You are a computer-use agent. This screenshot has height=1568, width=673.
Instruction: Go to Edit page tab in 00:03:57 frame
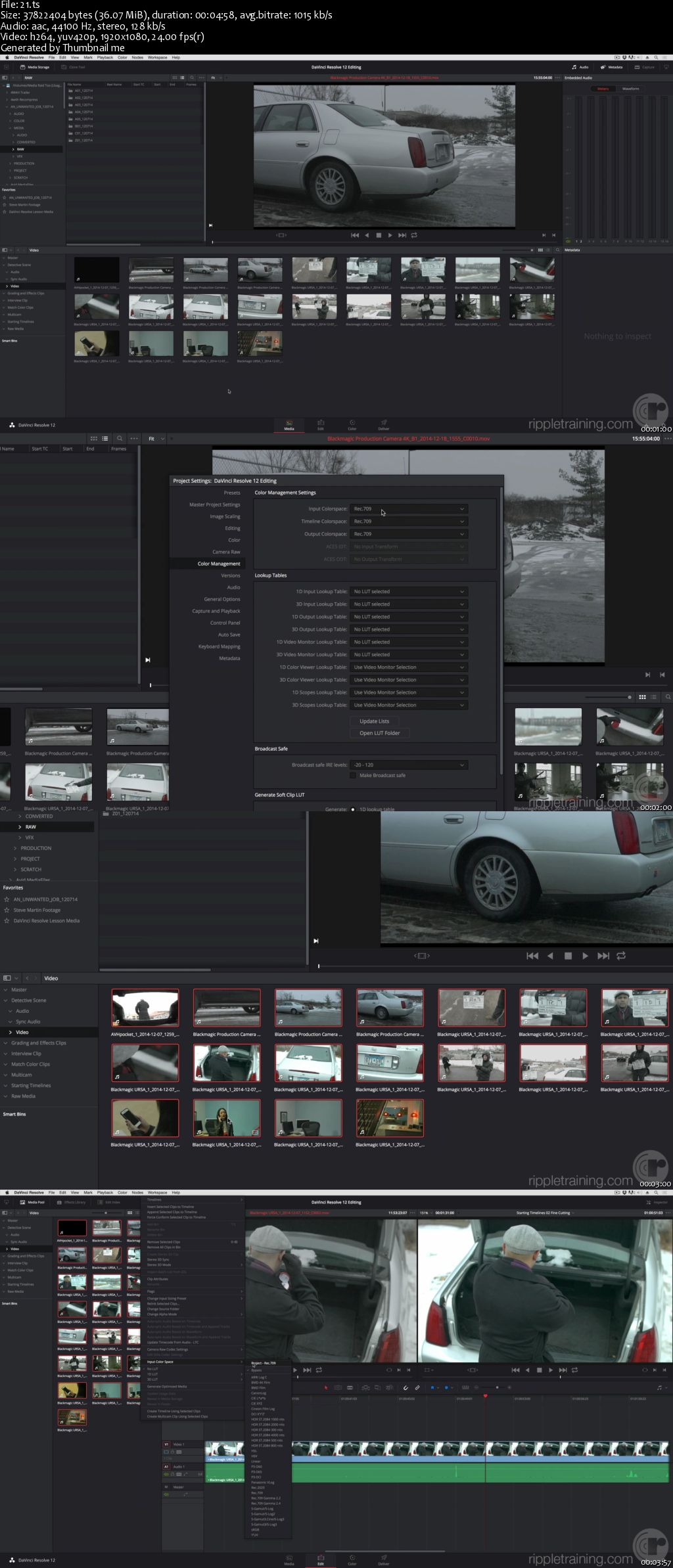point(320,1560)
